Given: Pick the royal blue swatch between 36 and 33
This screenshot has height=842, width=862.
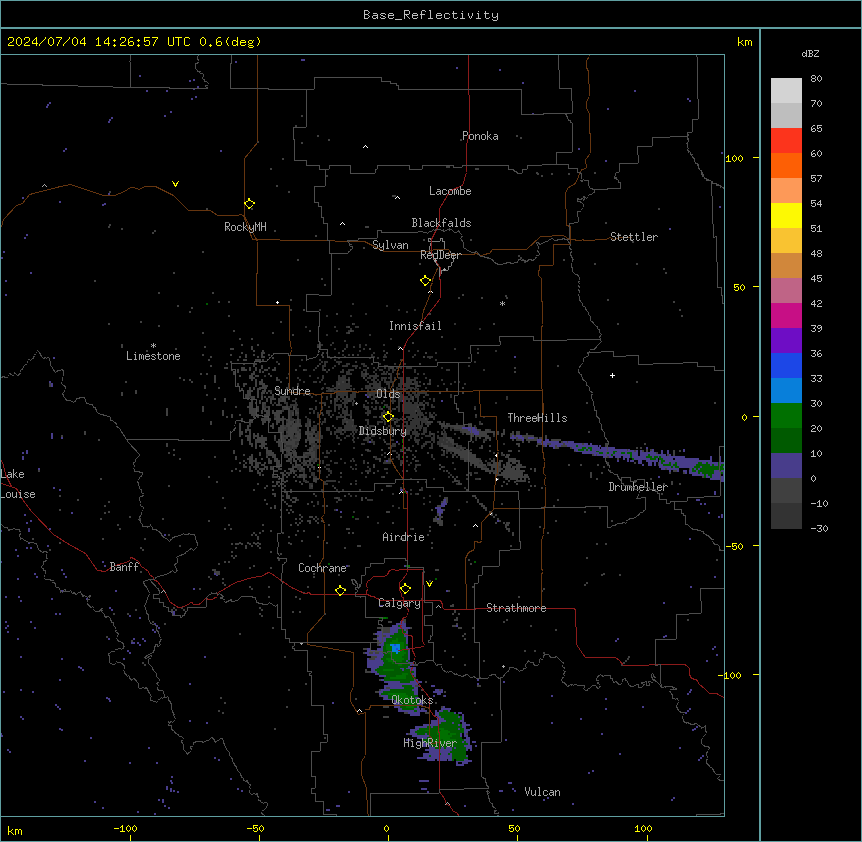Looking at the screenshot, I should tap(786, 365).
